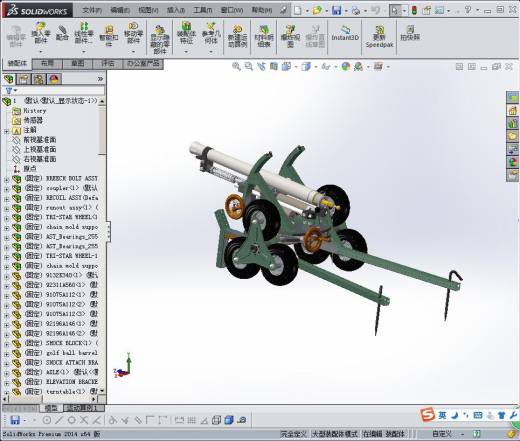Click the Update Speedpak icon
520x441 pixels.
coord(379,37)
